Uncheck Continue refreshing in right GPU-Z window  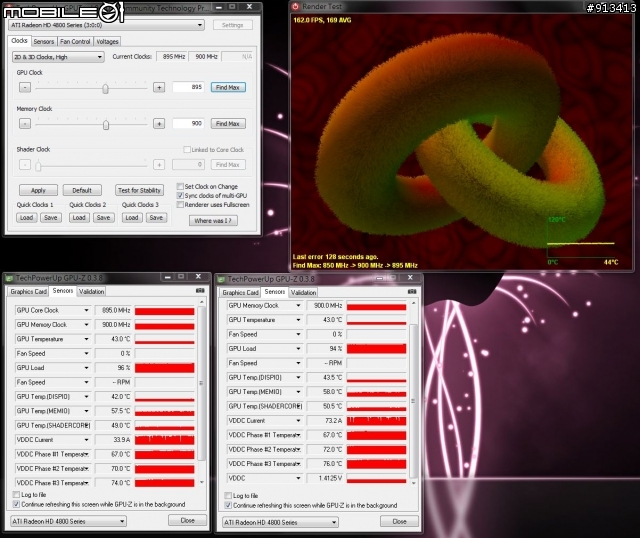[228, 505]
